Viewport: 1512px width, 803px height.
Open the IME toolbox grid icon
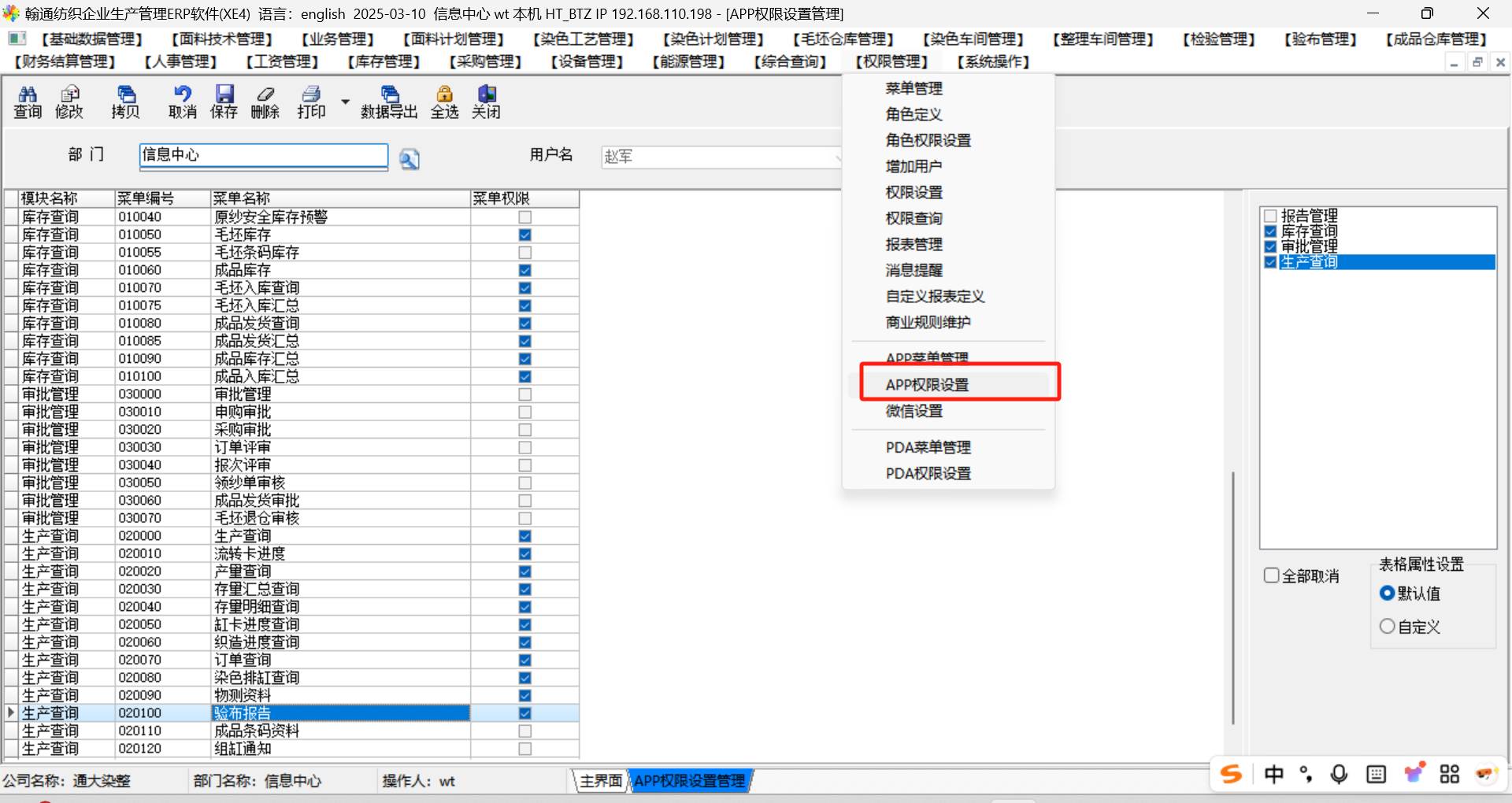coord(1450,775)
